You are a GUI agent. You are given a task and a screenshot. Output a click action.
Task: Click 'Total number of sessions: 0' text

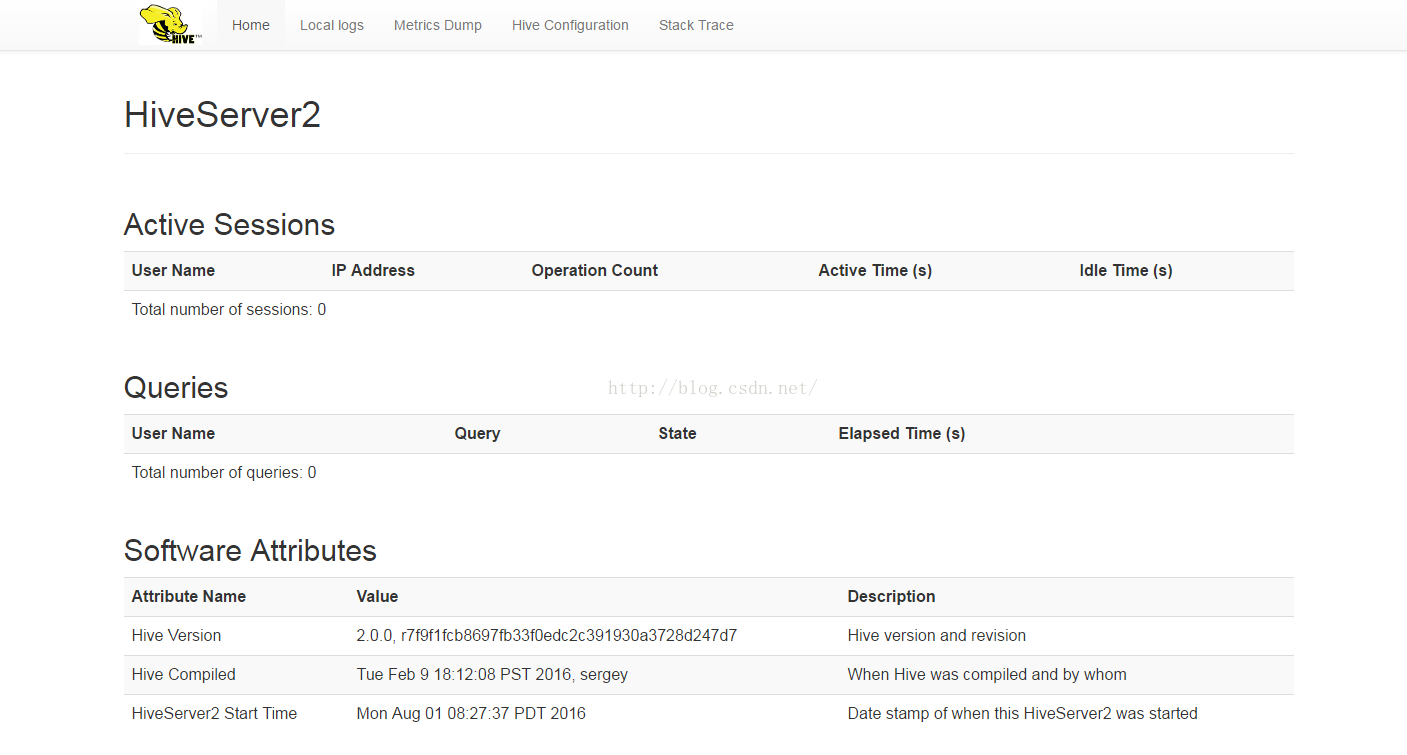pyautogui.click(x=229, y=309)
